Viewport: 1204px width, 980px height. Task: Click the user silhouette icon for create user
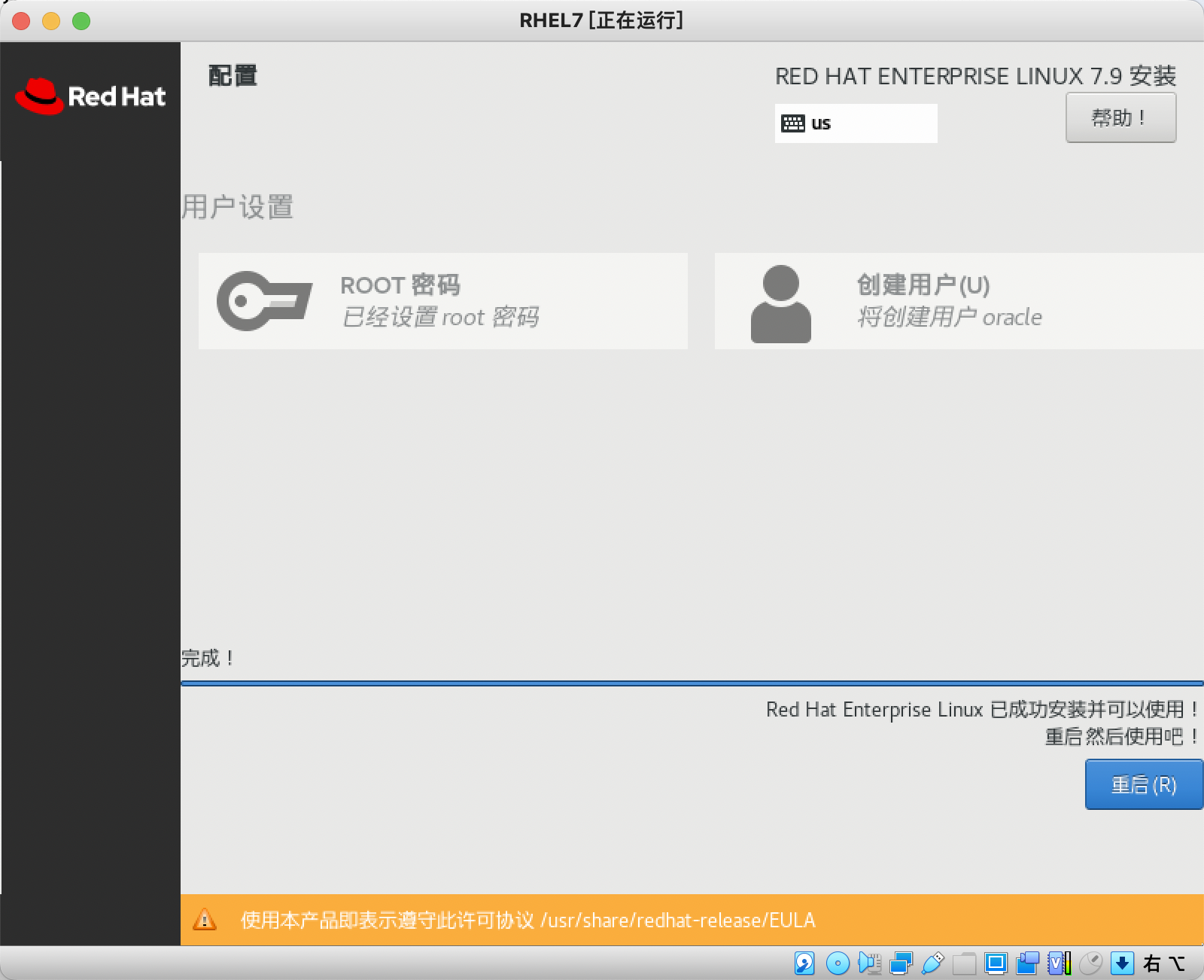[781, 303]
